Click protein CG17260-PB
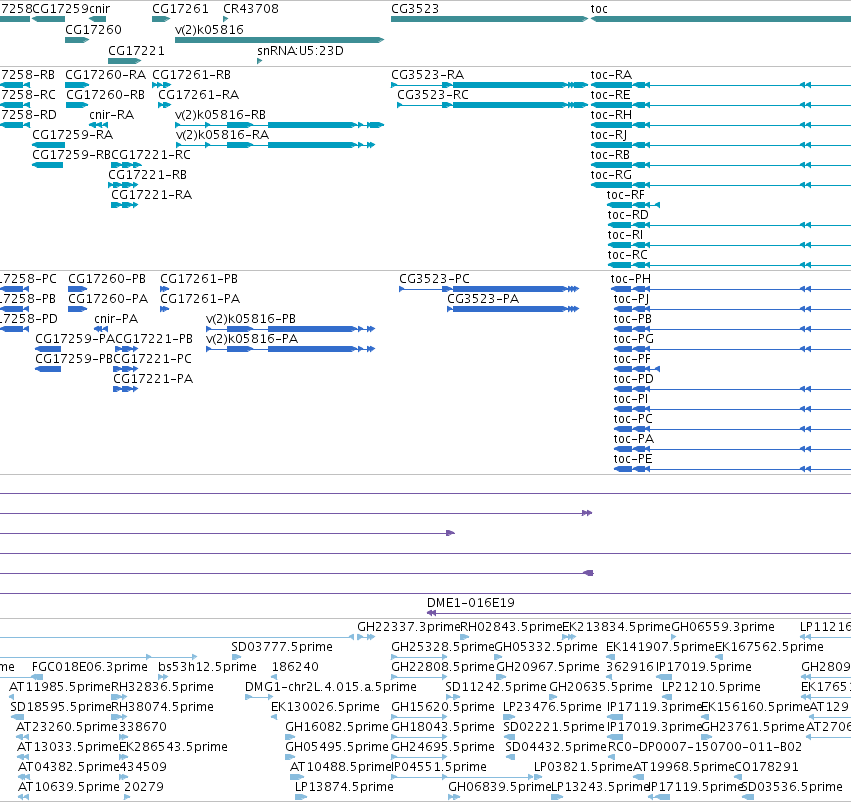The width and height of the screenshot is (851, 802). 107,278
